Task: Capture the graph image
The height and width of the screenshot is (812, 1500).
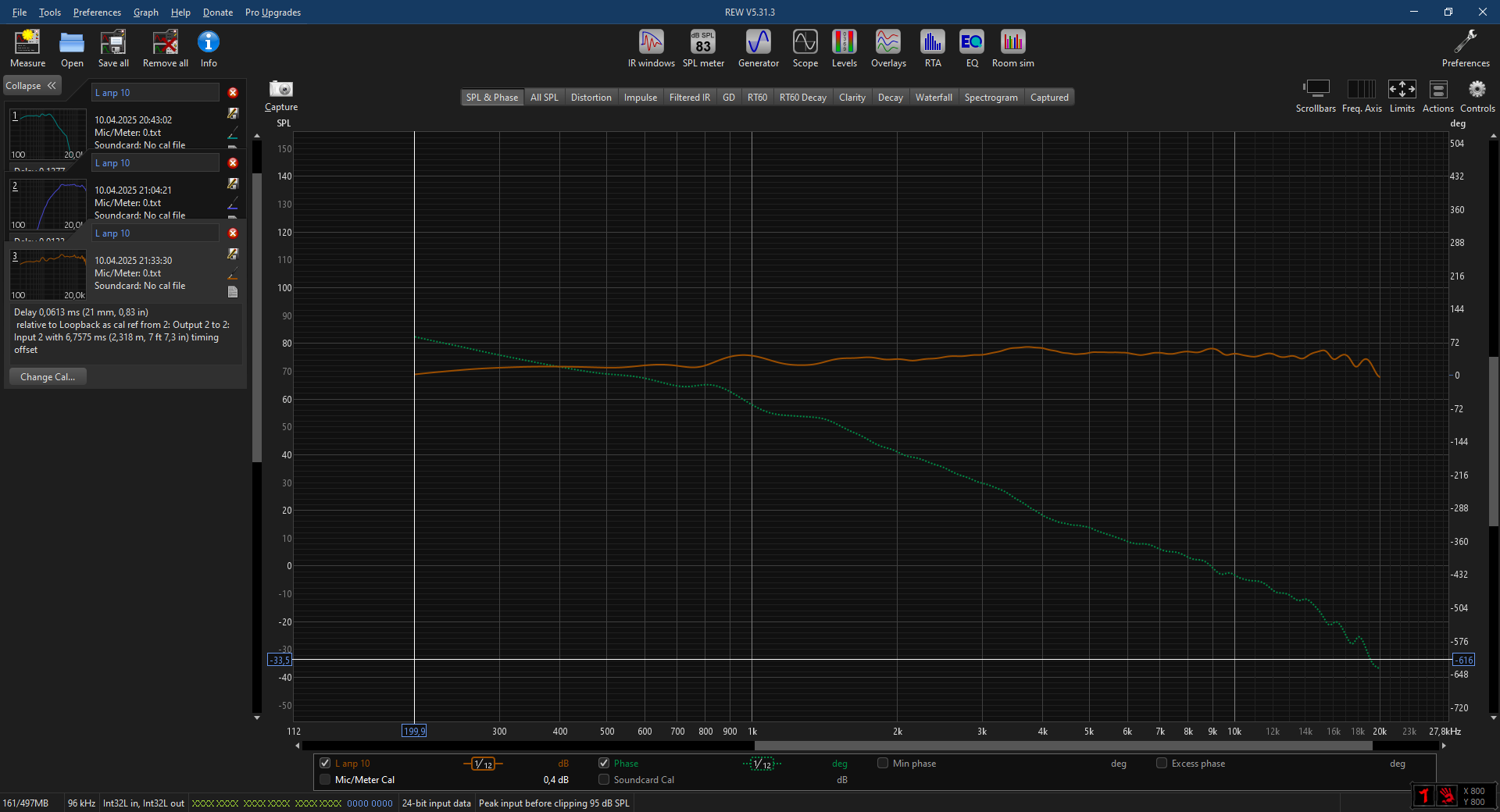Action: 281,95
